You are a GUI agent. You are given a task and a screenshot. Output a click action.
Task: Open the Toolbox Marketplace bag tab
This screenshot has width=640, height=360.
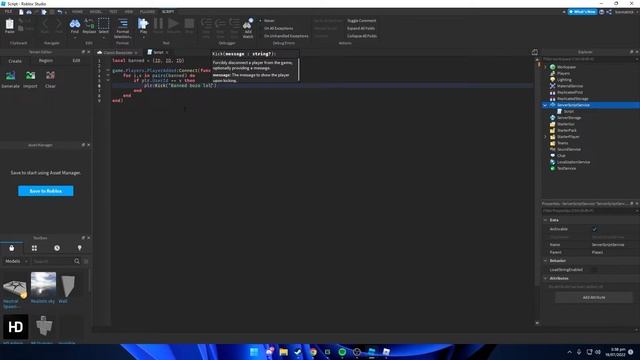(11, 248)
